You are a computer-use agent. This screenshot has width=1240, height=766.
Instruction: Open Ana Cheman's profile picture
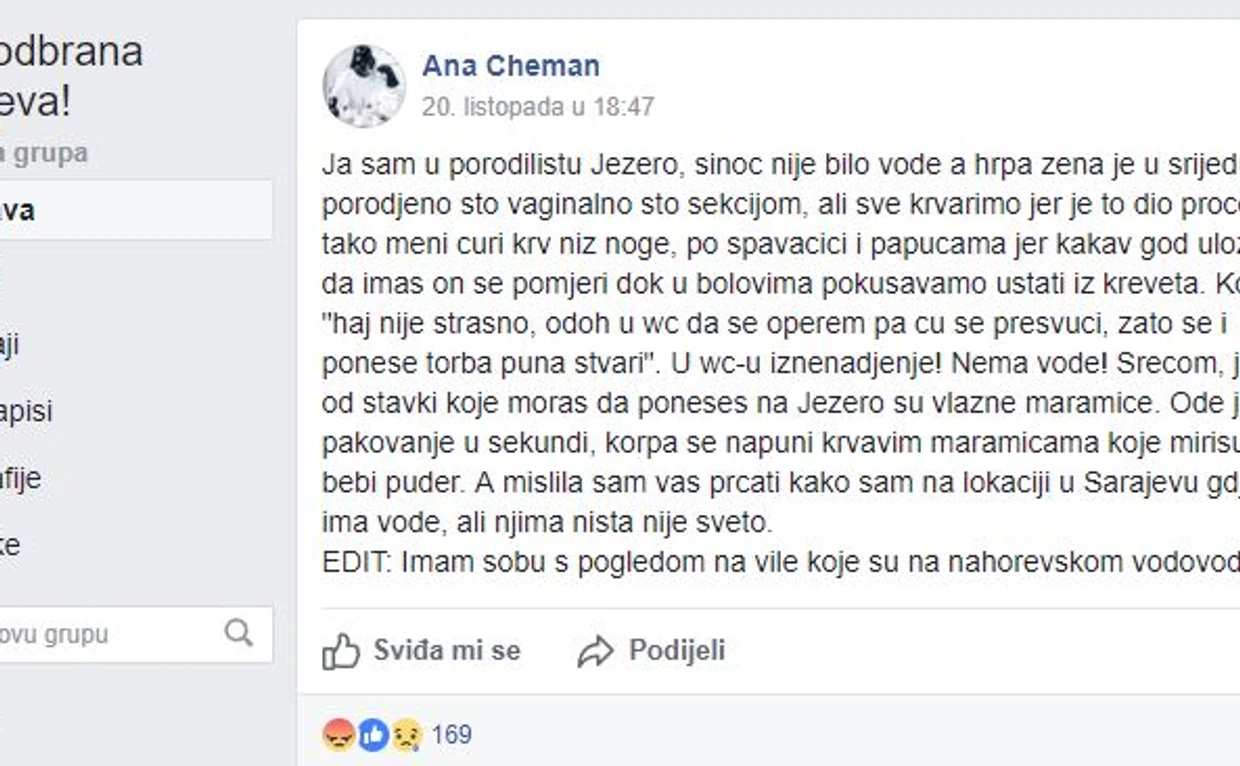(364, 86)
